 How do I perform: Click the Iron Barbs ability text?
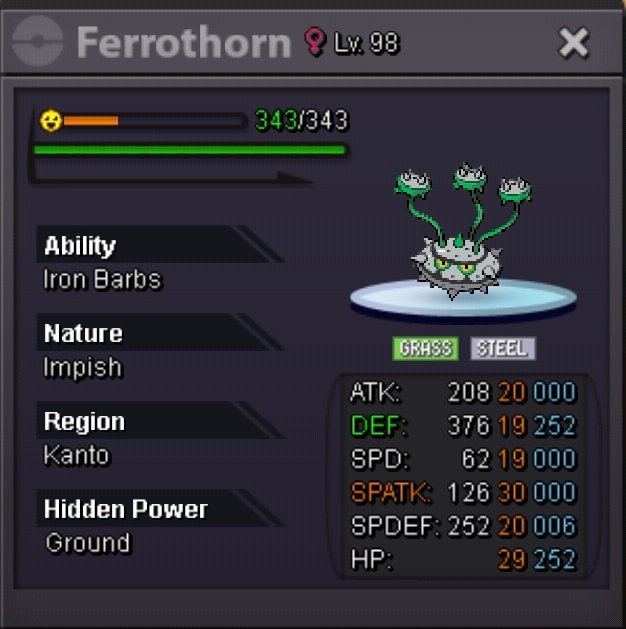pyautogui.click(x=102, y=279)
